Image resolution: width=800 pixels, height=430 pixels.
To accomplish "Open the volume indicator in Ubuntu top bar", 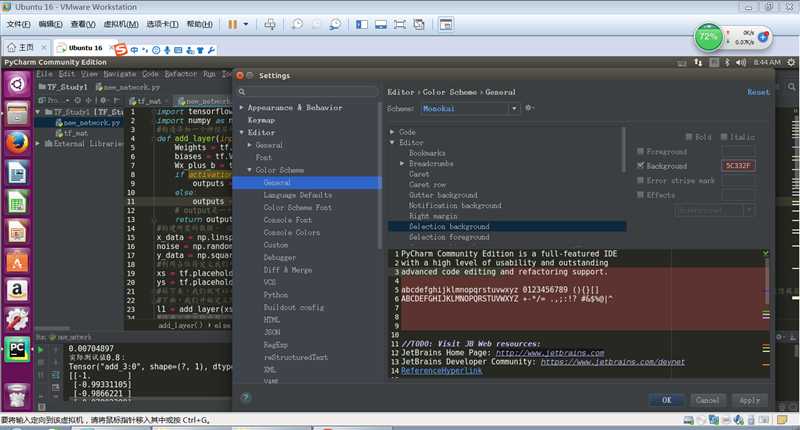I will tap(741, 62).
